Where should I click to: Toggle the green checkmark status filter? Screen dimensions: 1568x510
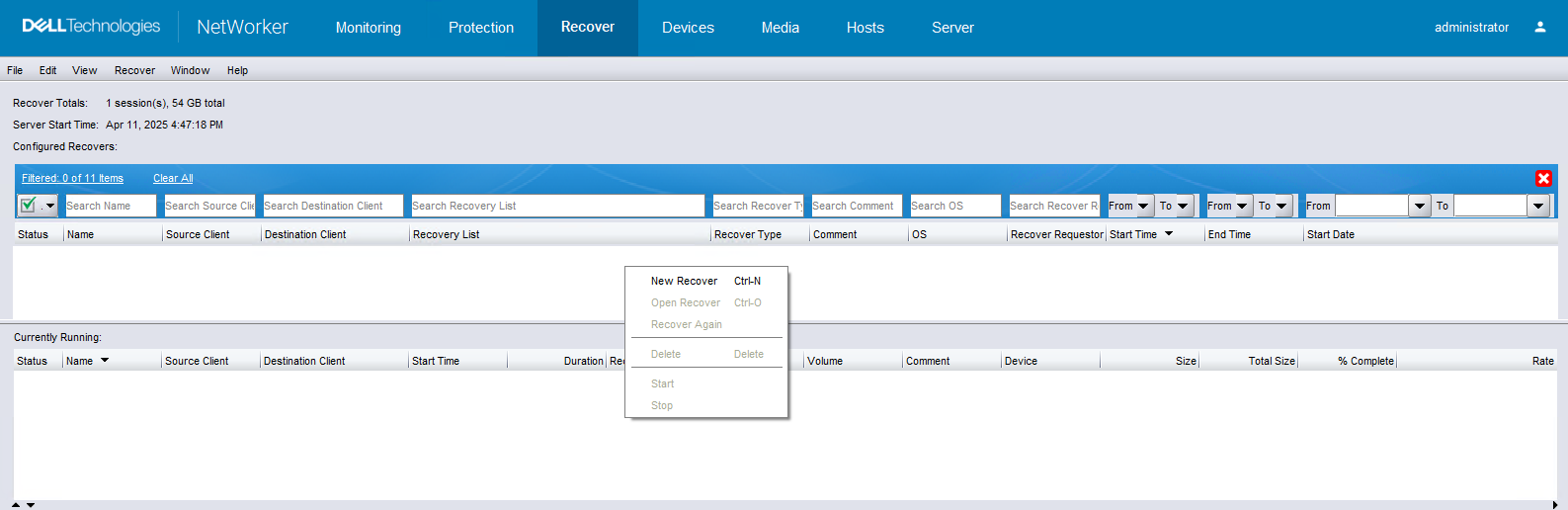click(29, 206)
